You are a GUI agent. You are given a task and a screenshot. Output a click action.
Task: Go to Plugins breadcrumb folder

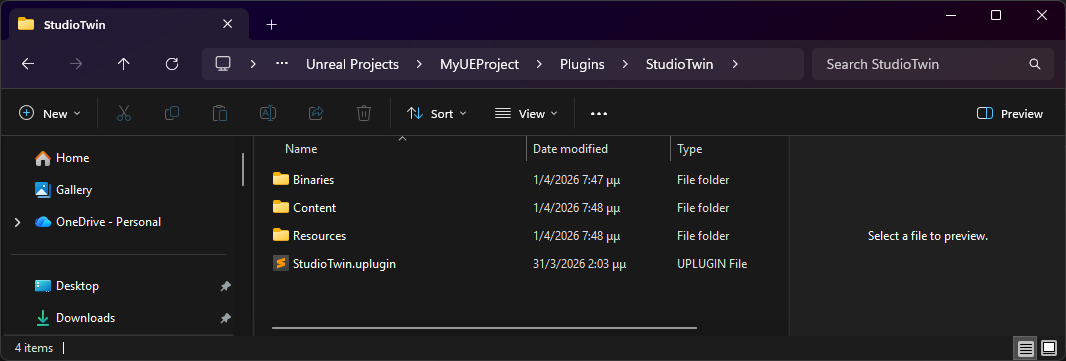[x=583, y=65]
